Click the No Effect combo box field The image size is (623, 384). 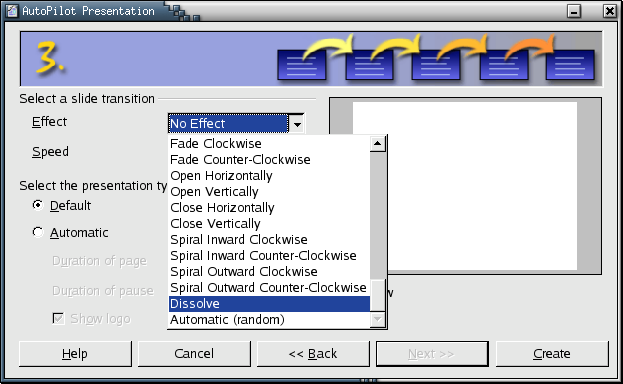point(228,124)
